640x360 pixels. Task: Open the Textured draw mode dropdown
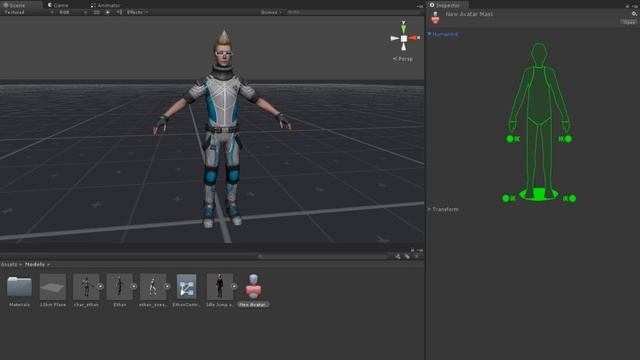(29, 12)
